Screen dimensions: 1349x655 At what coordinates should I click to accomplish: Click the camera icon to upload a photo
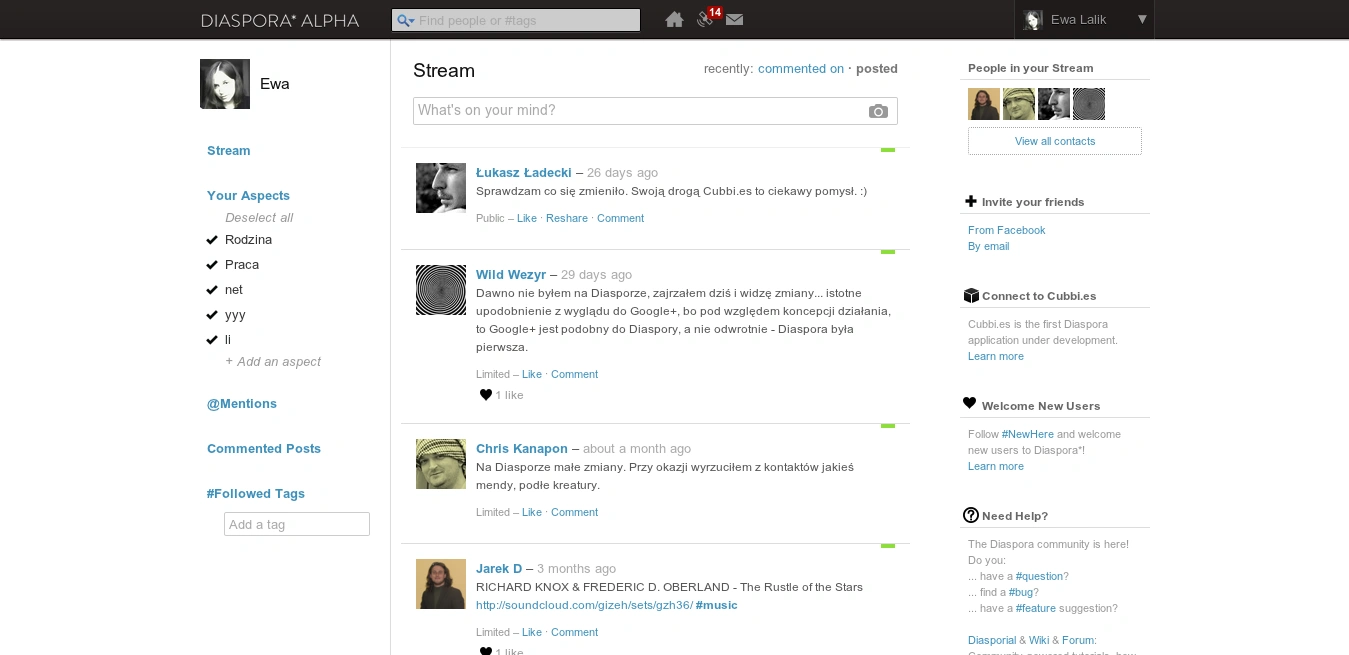(x=878, y=111)
